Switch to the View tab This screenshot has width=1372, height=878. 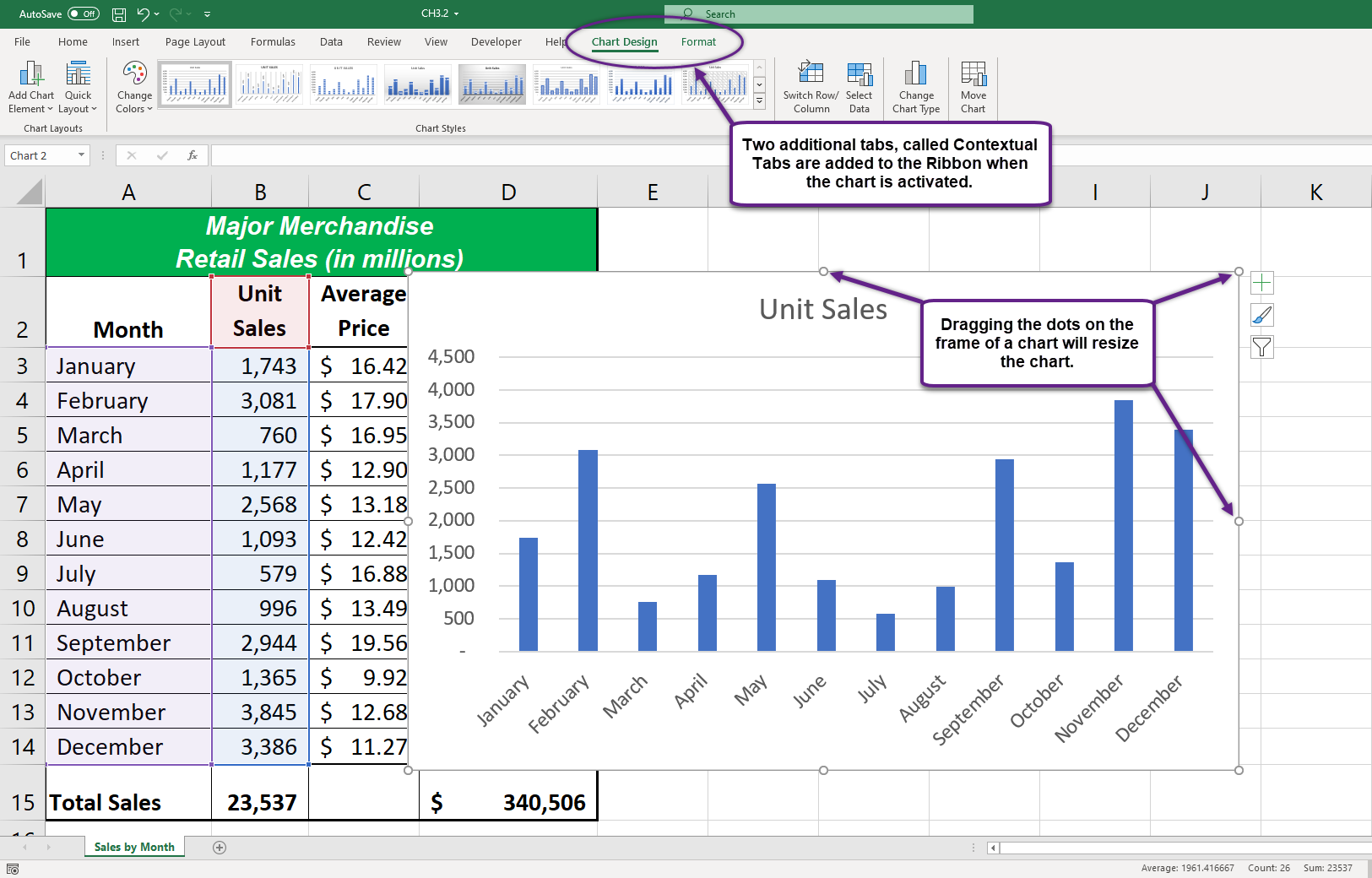436,41
